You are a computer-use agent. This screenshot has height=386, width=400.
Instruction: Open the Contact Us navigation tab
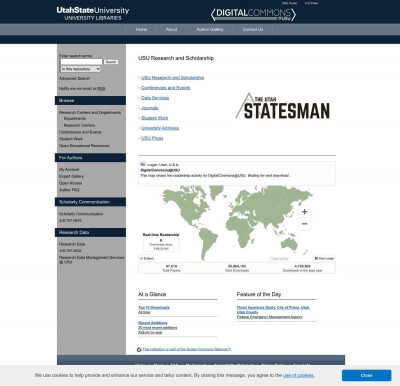253,29
